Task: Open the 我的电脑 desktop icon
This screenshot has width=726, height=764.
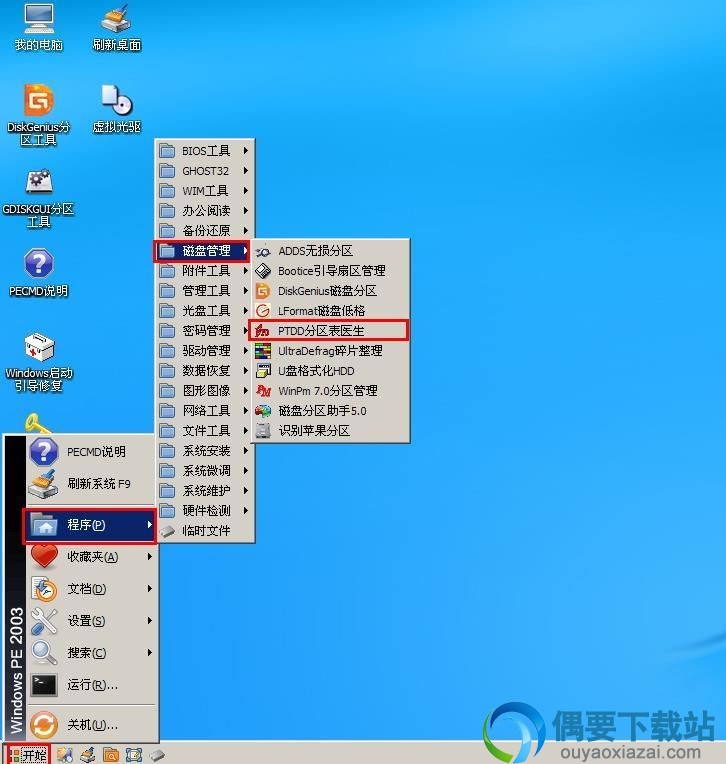Action: coord(39,27)
